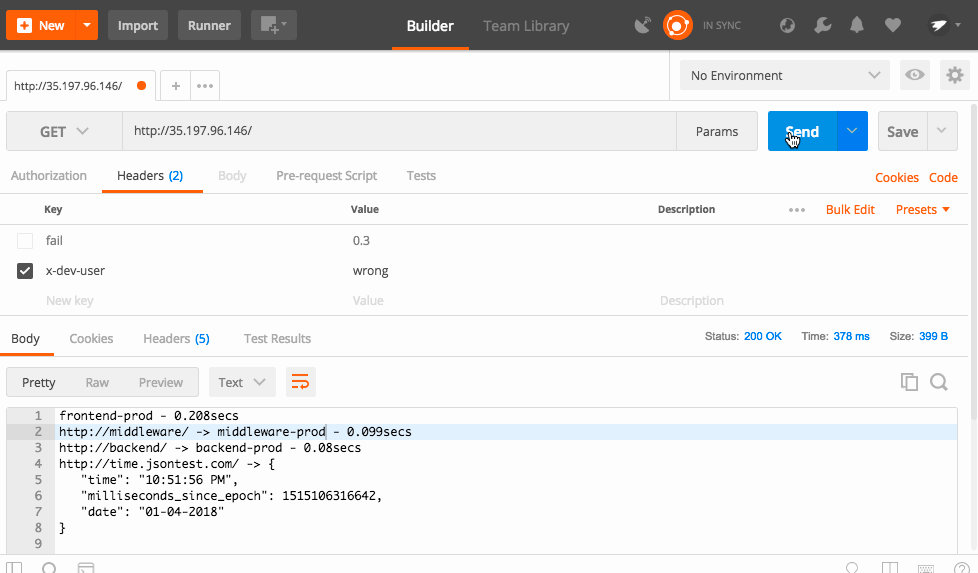
Task: Add a new request tab with plus
Action: click(176, 85)
